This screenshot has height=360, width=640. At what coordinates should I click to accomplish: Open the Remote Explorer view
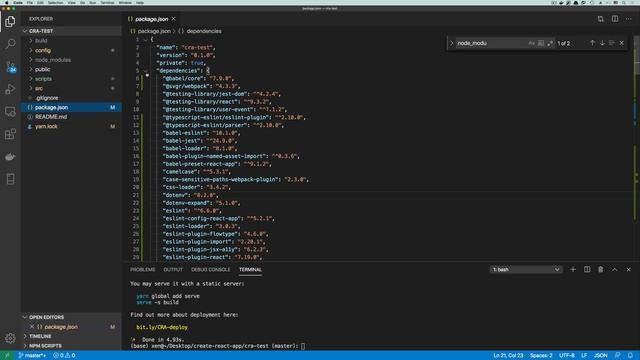pyautogui.click(x=10, y=111)
